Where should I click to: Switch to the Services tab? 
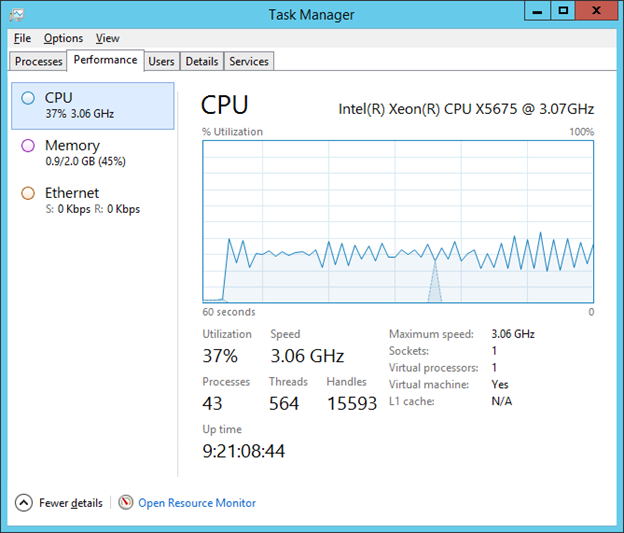coord(249,61)
